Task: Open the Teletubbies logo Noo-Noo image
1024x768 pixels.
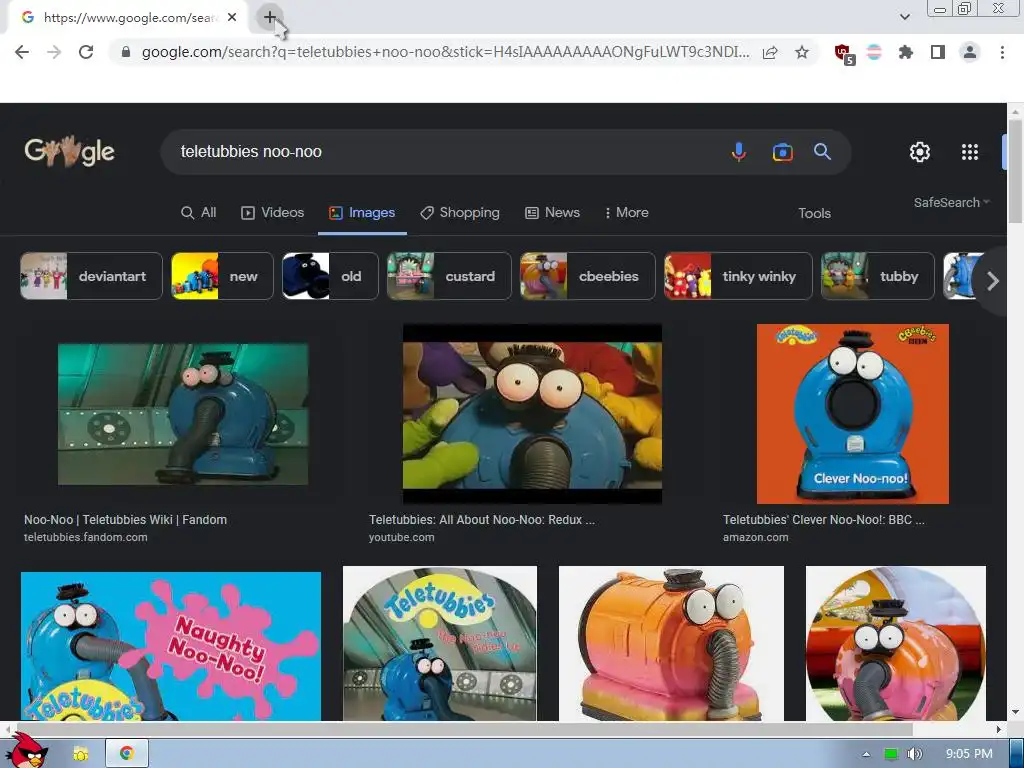Action: point(440,643)
